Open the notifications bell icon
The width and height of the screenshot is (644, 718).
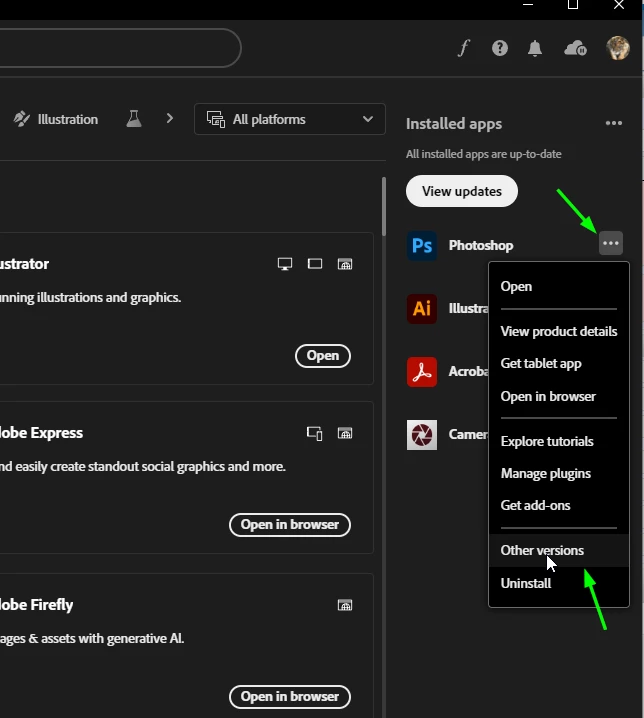pyautogui.click(x=535, y=48)
